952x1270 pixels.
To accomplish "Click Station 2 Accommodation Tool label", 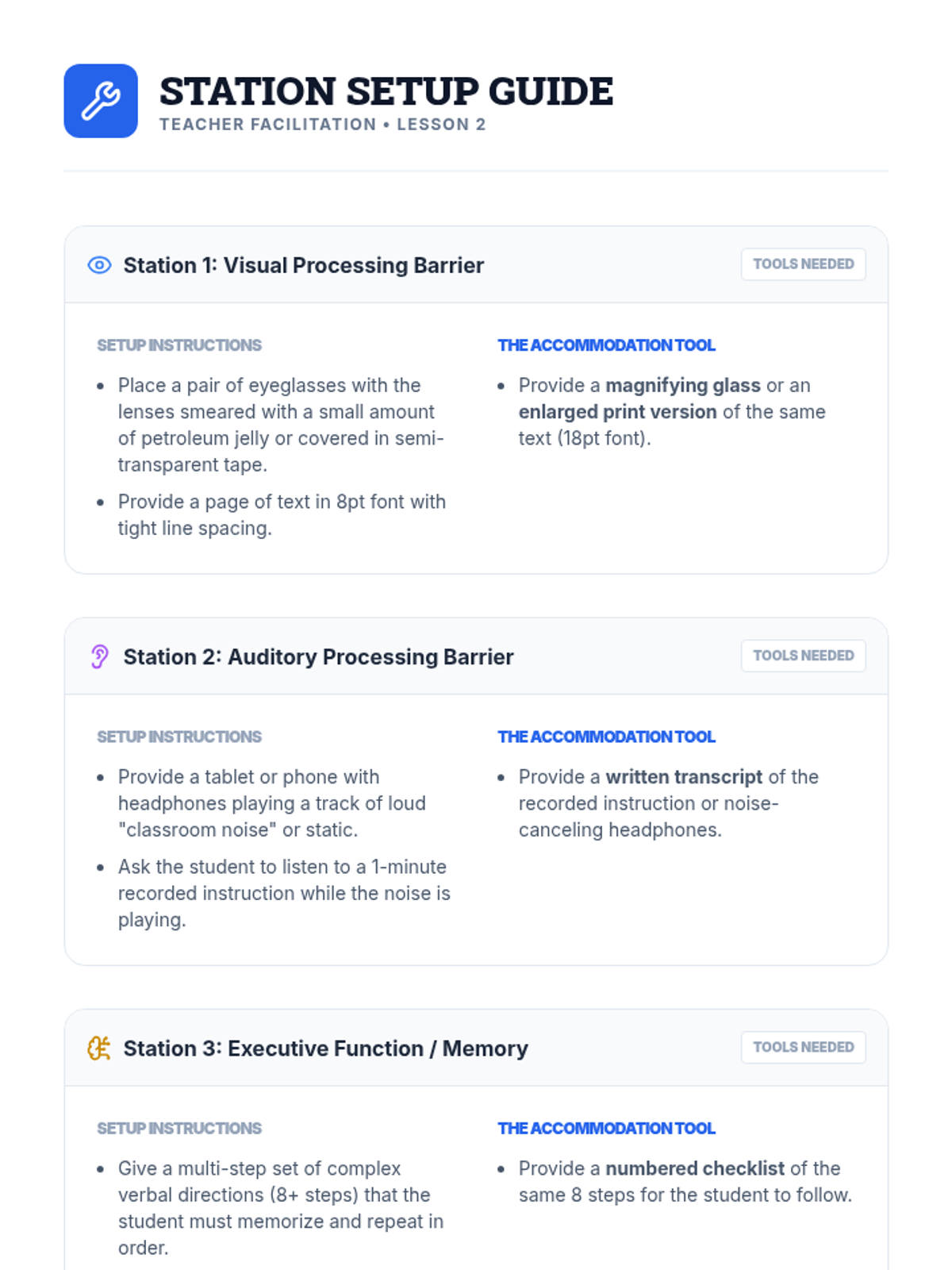I will [606, 737].
